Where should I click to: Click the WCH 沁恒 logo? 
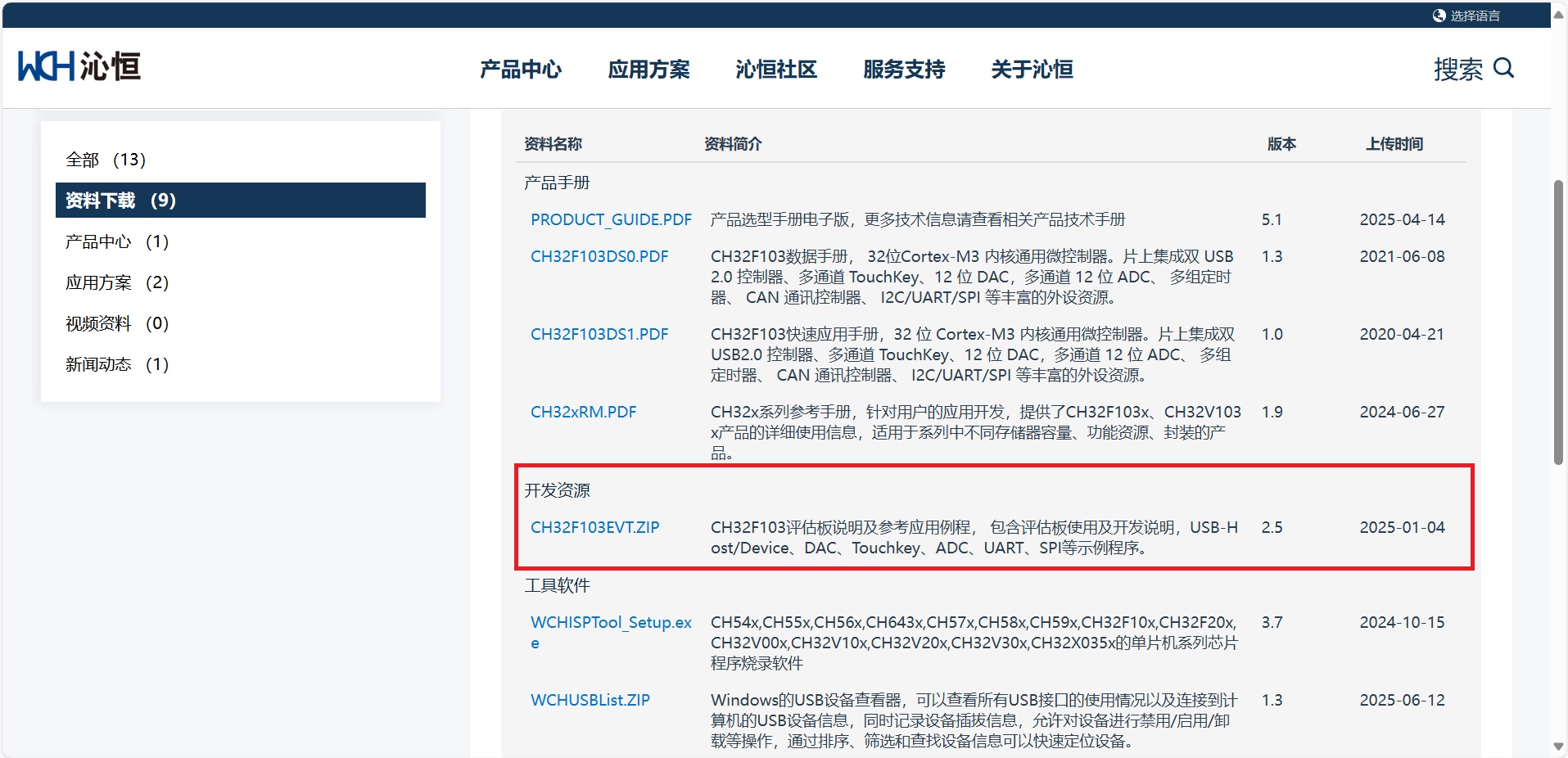point(79,66)
